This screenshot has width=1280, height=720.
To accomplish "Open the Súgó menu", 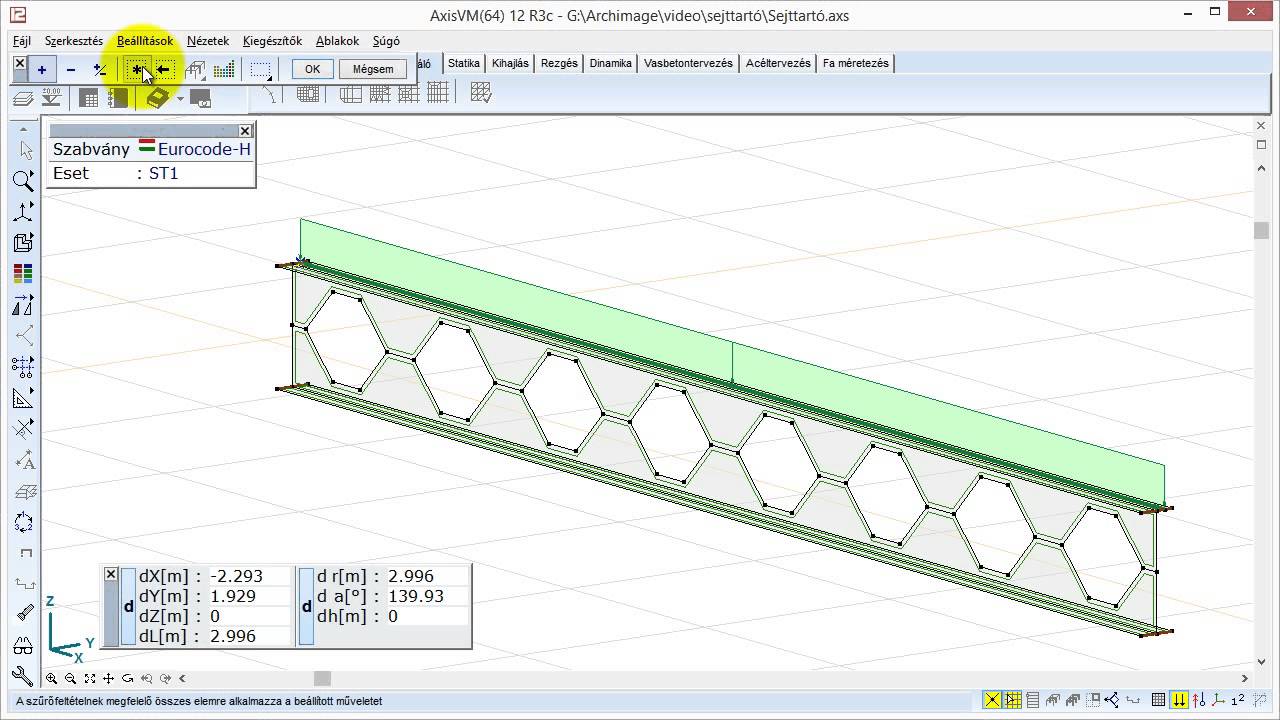I will click(386, 41).
